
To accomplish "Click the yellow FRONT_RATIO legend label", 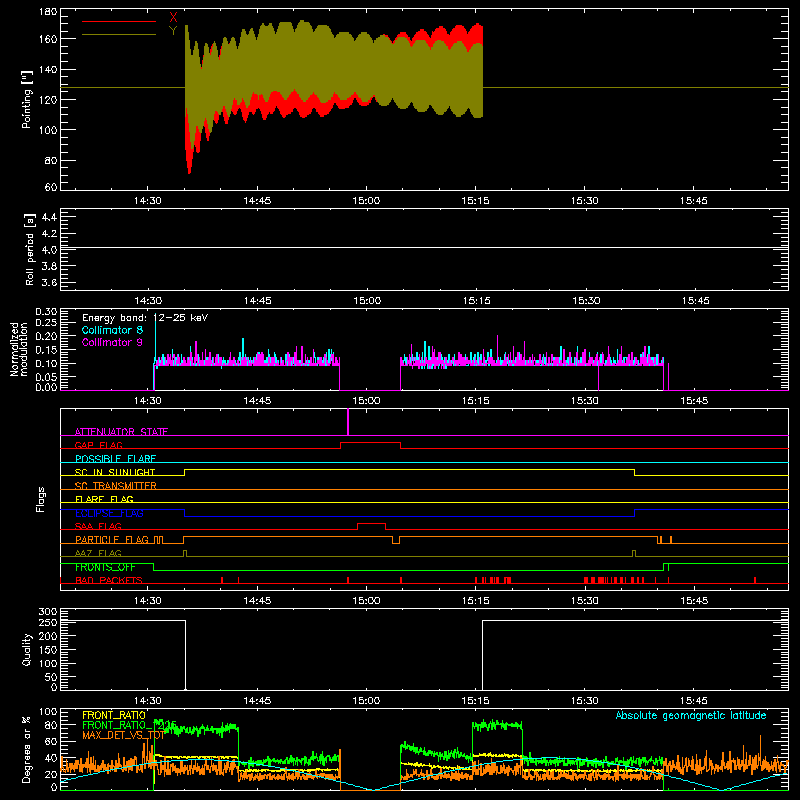I will point(114,715).
